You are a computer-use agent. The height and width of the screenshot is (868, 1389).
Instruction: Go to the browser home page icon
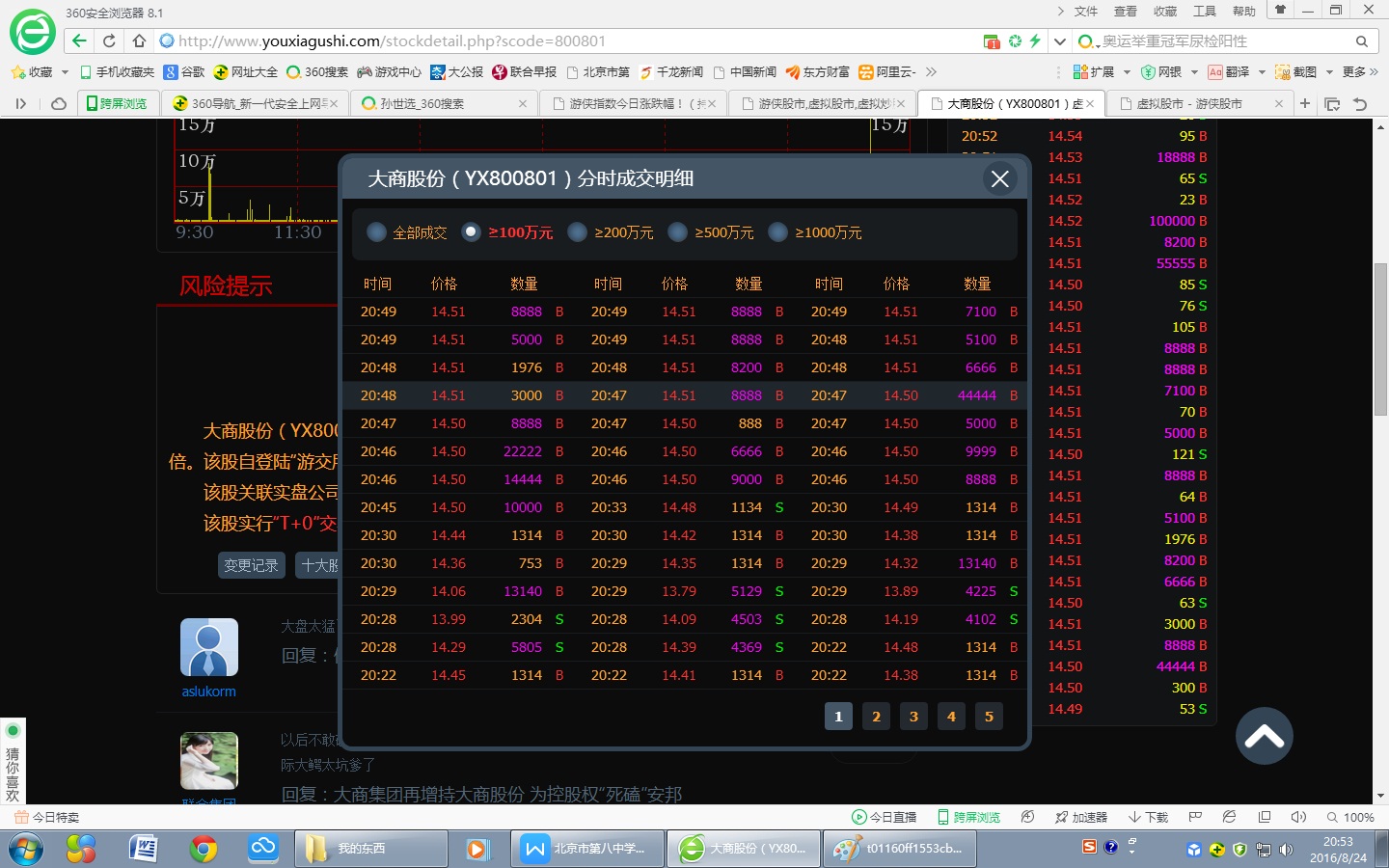pos(139,41)
